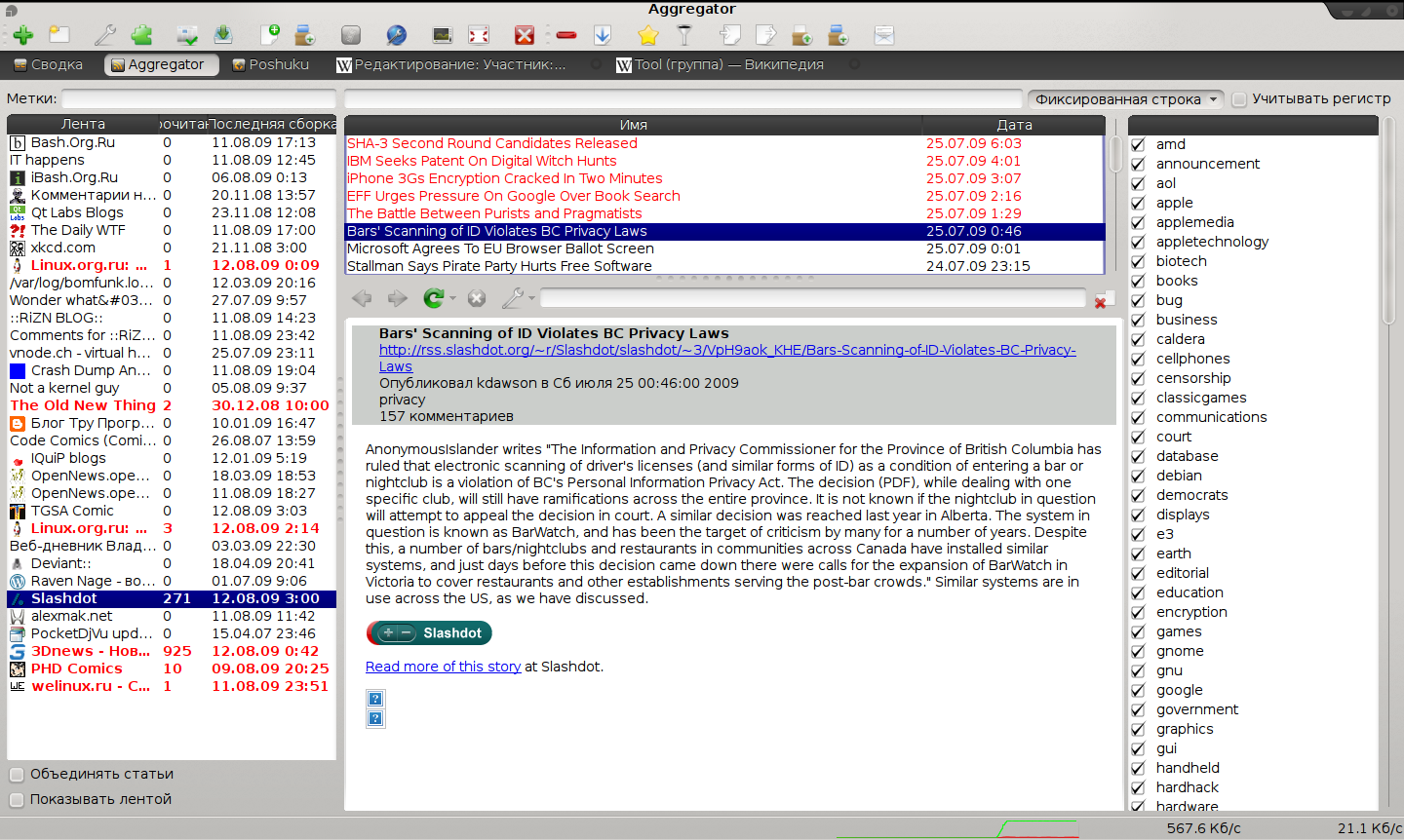Go back in the article browser

pyautogui.click(x=362, y=298)
